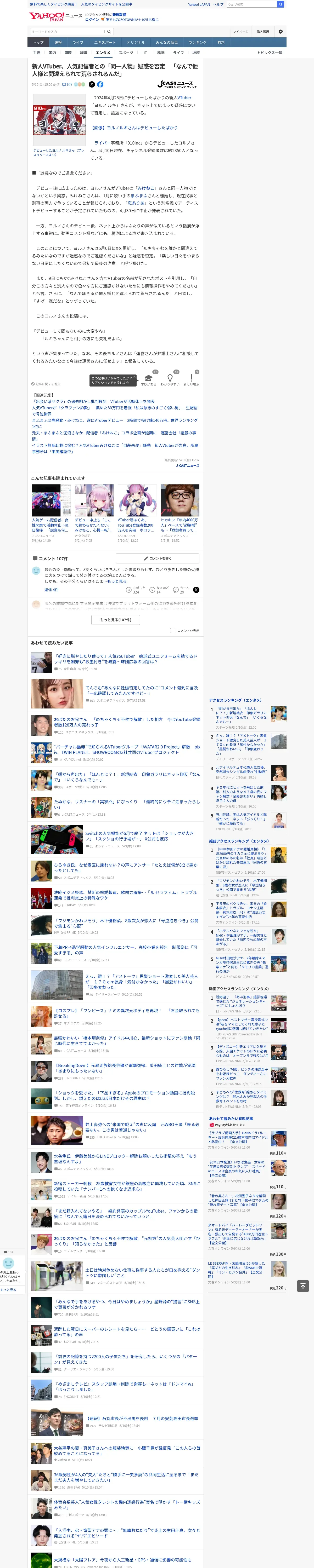Click the コメントを書く button
Screen dimensions: 314x1568
coord(157,558)
